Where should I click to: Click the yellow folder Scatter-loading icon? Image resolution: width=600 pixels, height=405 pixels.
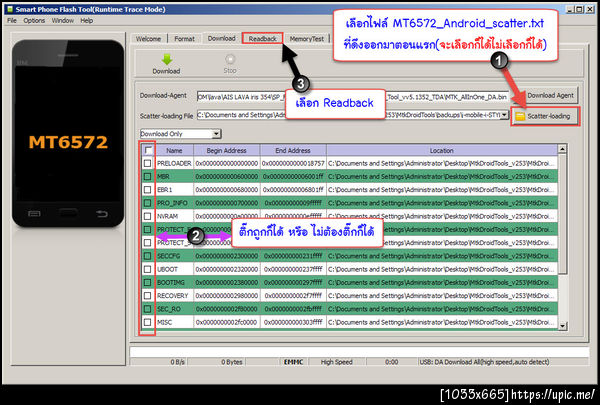tap(520, 116)
